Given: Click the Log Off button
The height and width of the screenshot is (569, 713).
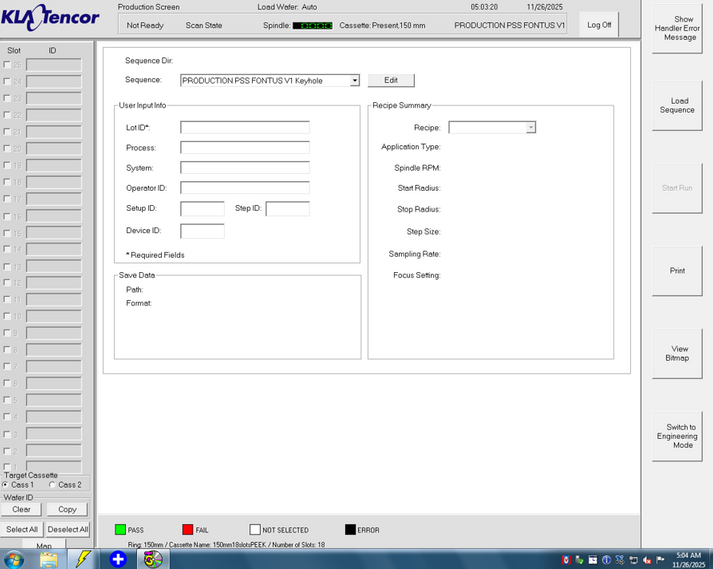Looking at the screenshot, I should pyautogui.click(x=599, y=25).
